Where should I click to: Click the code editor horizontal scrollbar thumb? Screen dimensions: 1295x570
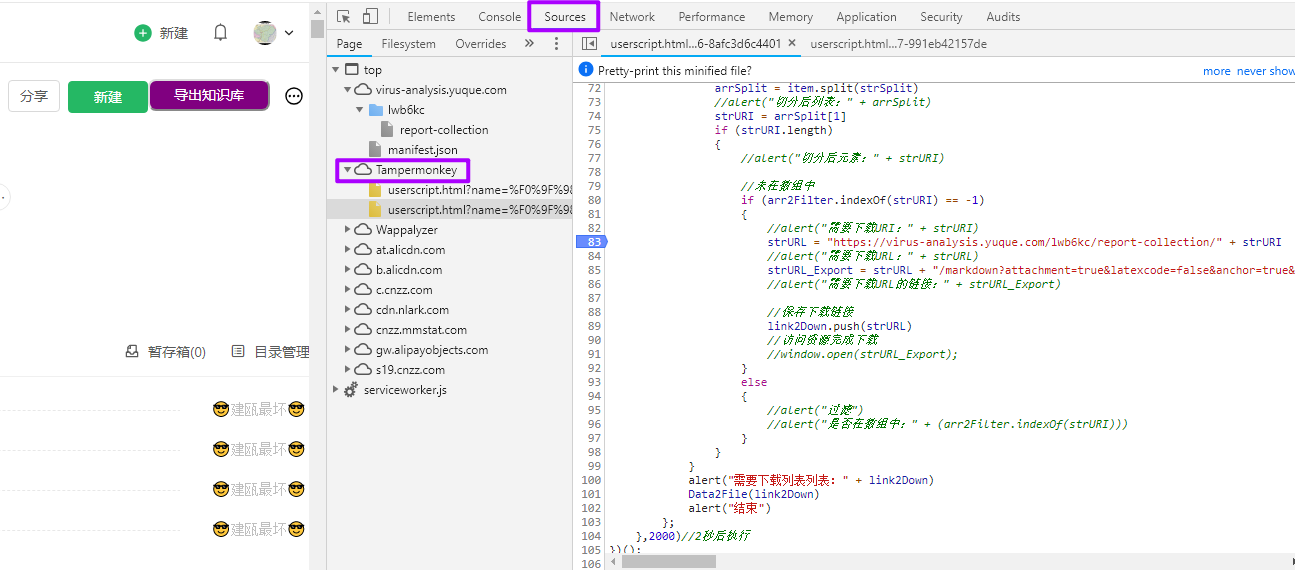668,561
